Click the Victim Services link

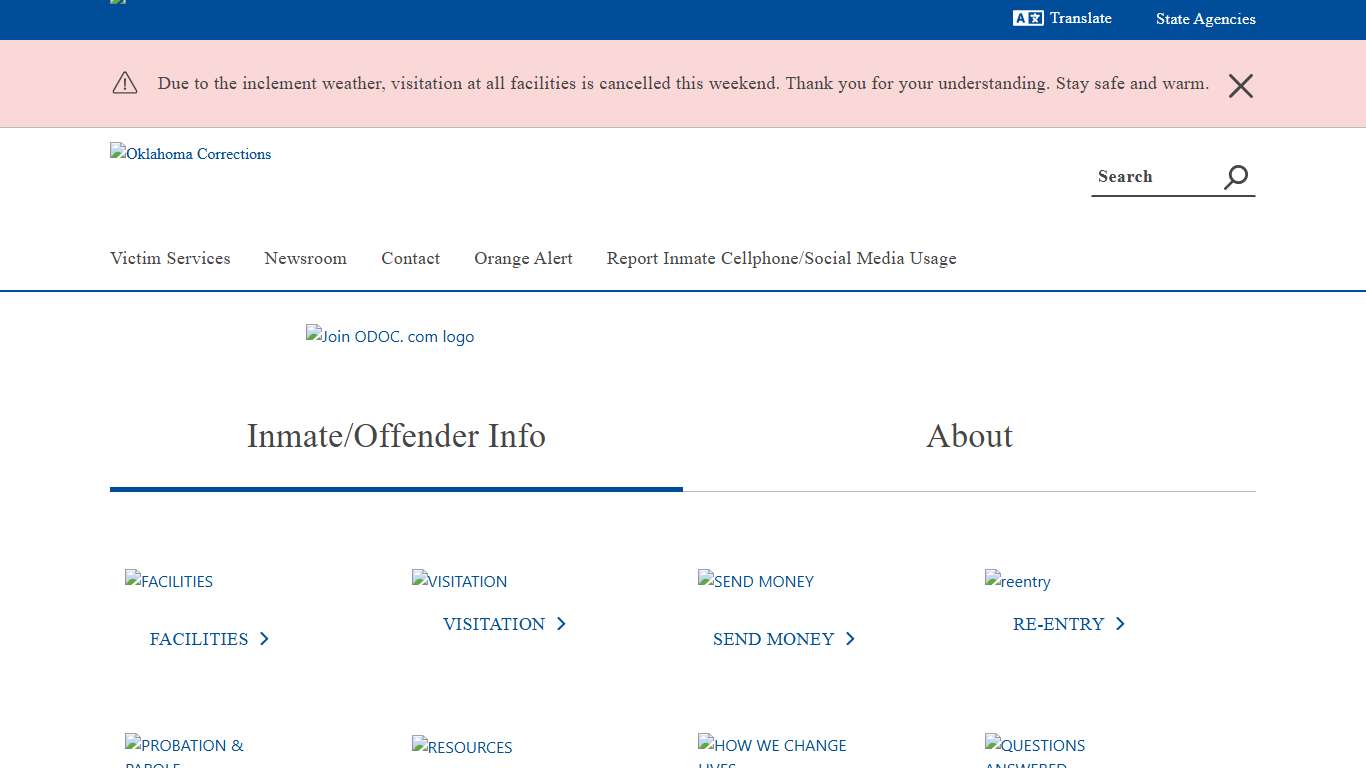point(170,258)
